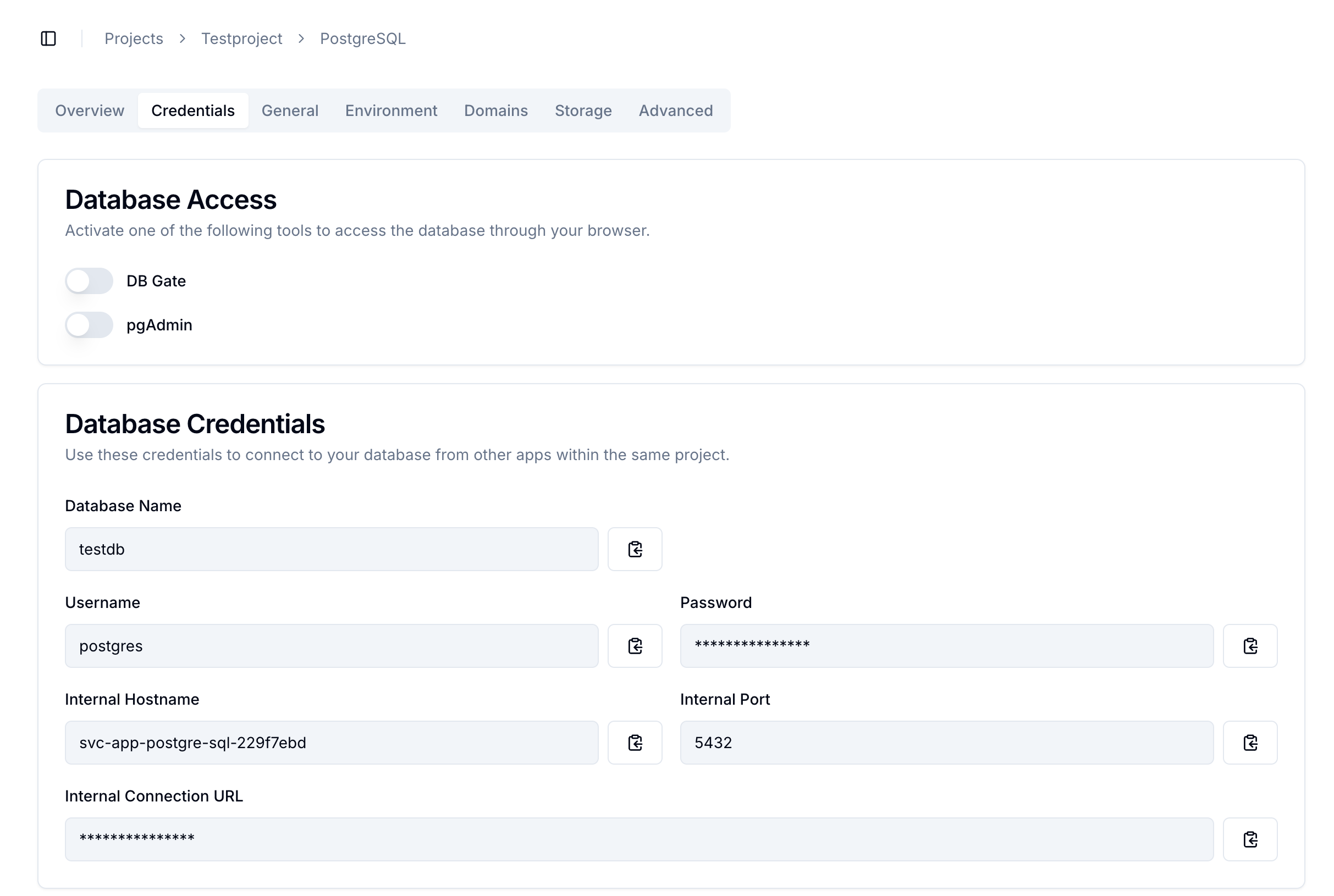Open the Advanced tab

click(676, 110)
